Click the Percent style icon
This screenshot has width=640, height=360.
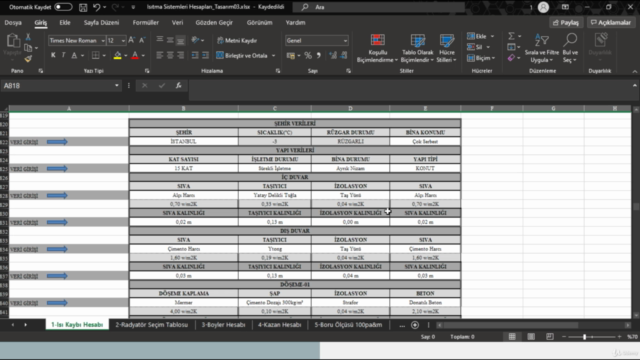pos(308,55)
